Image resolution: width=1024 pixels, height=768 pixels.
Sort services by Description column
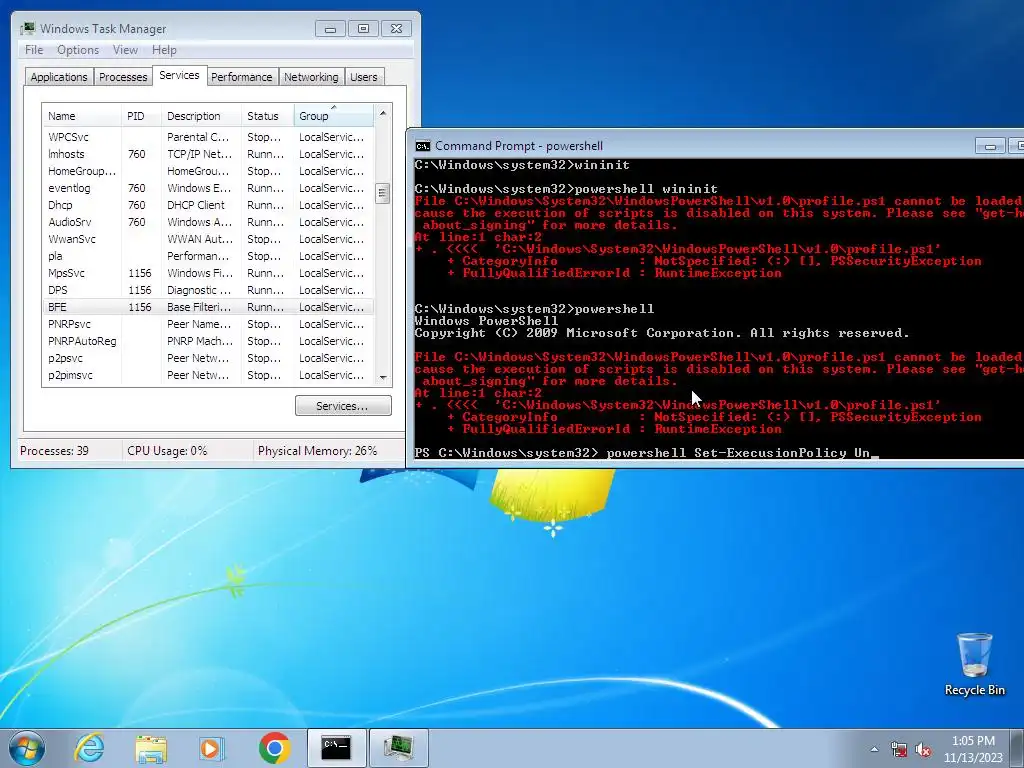pos(201,116)
